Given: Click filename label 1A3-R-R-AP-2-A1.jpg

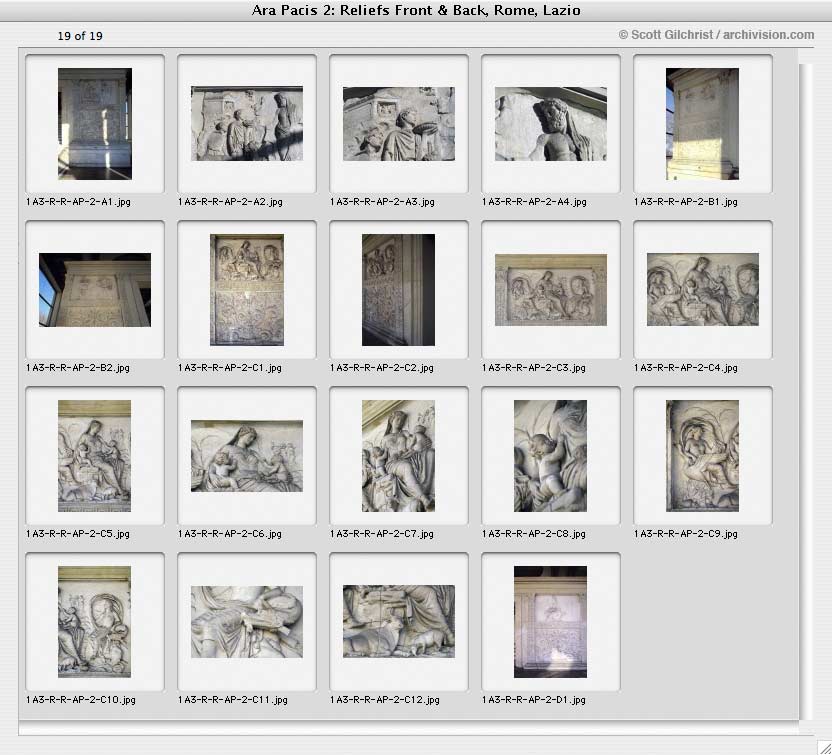Looking at the screenshot, I should point(78,202).
